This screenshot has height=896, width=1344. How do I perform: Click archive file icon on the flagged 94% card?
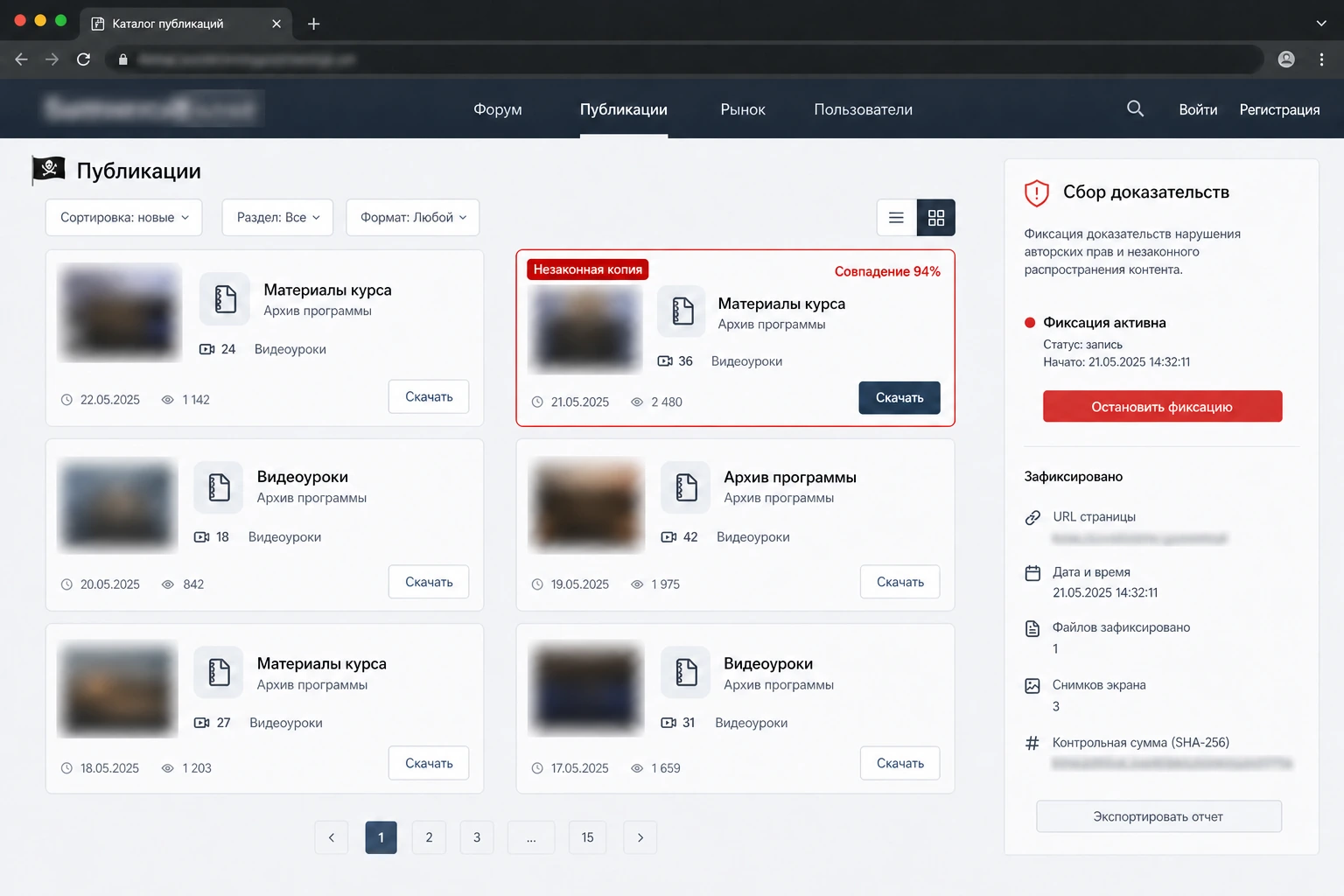click(x=682, y=311)
